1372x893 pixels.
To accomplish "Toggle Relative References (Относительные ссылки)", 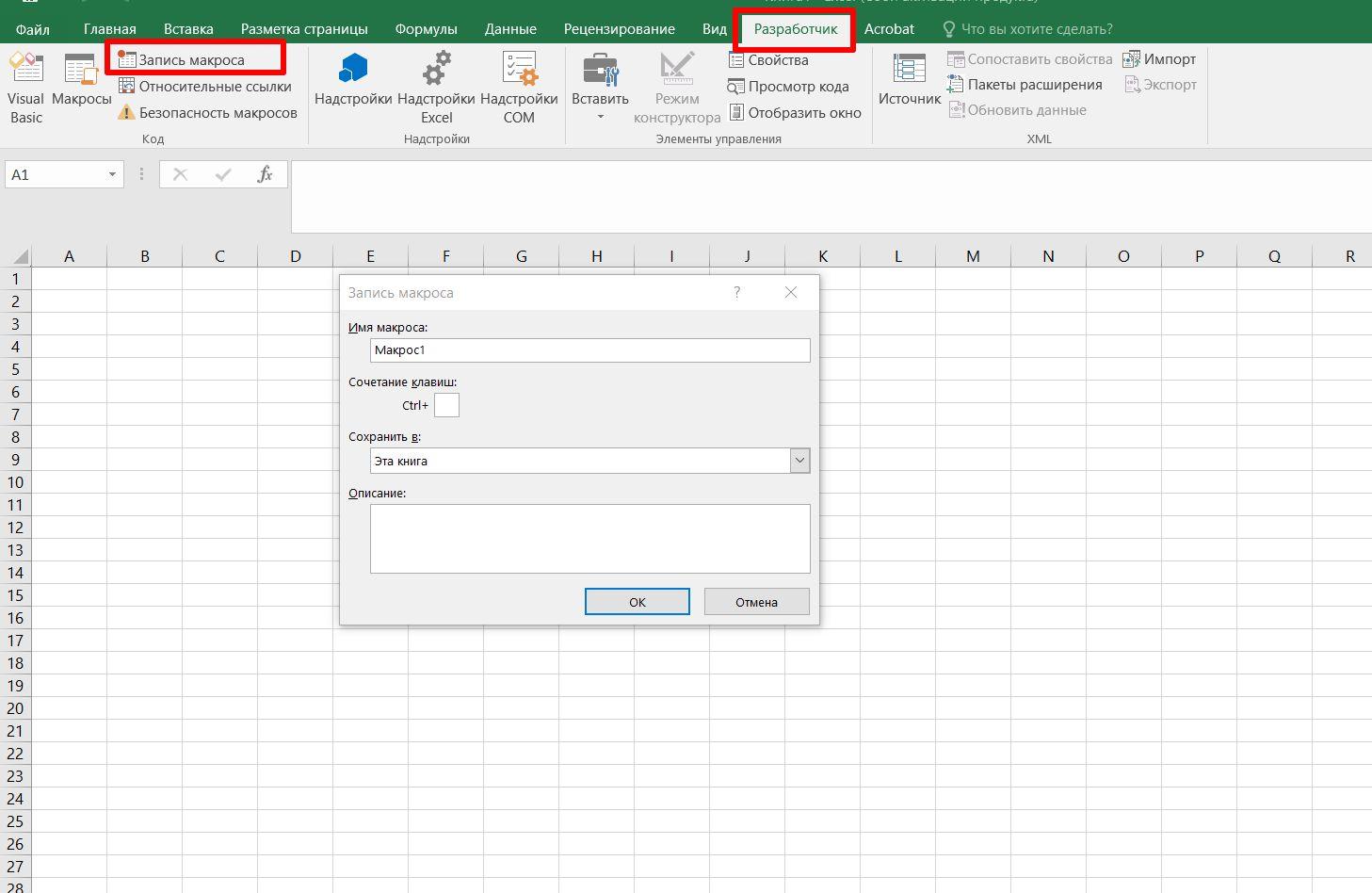I will 205,87.
